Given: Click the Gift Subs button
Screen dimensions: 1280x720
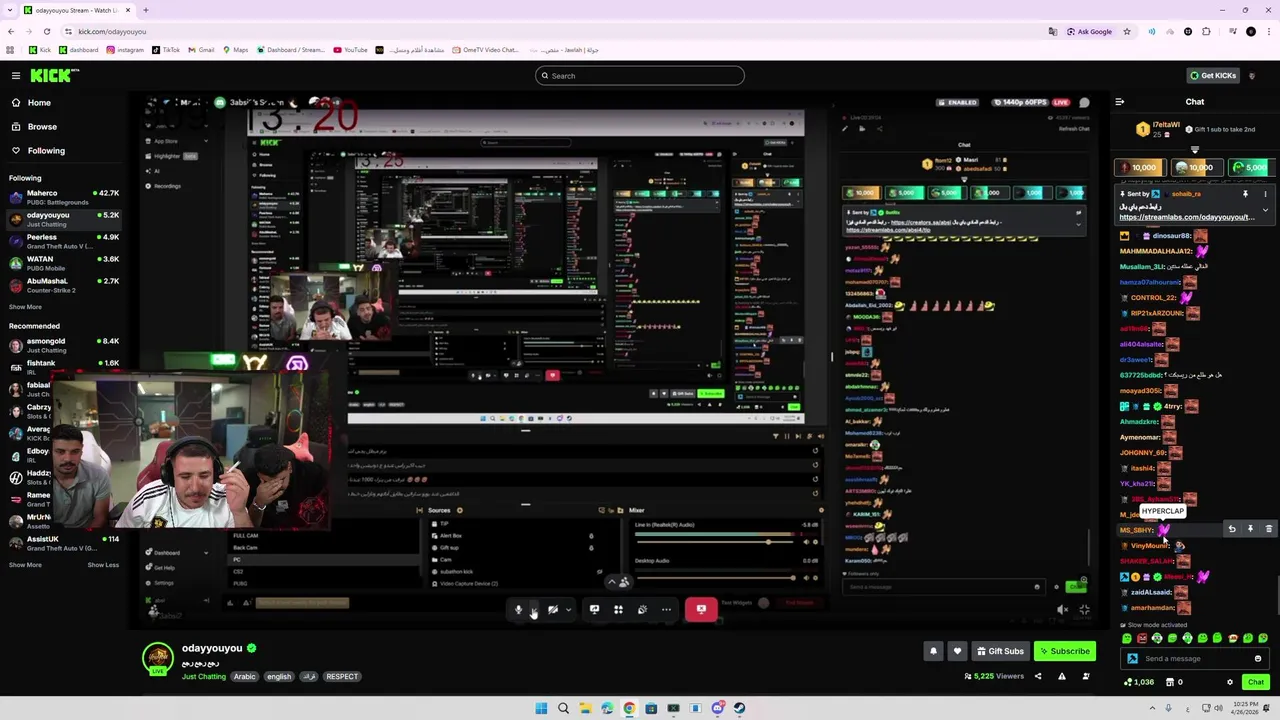Looking at the screenshot, I should coord(1000,651).
